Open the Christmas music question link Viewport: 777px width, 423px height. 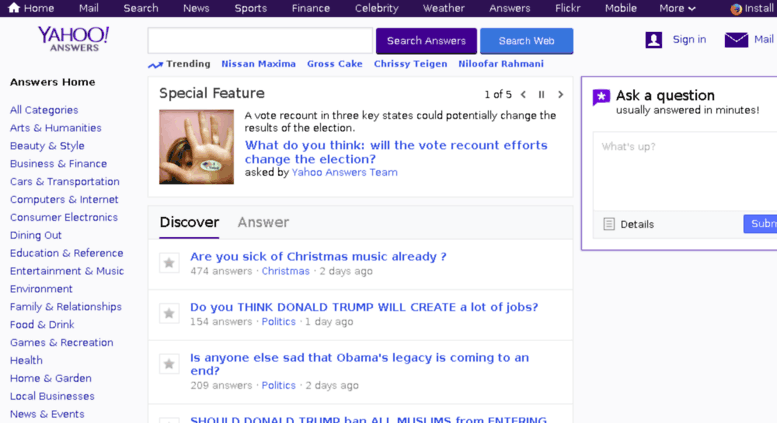pos(318,257)
